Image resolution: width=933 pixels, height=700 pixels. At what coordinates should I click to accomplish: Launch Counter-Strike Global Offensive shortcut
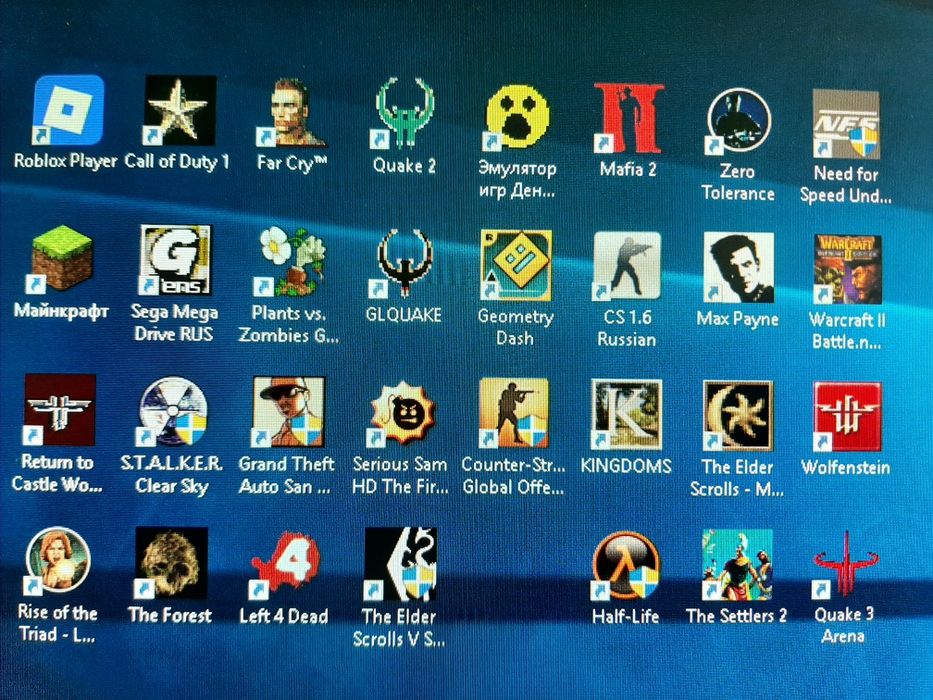[514, 413]
